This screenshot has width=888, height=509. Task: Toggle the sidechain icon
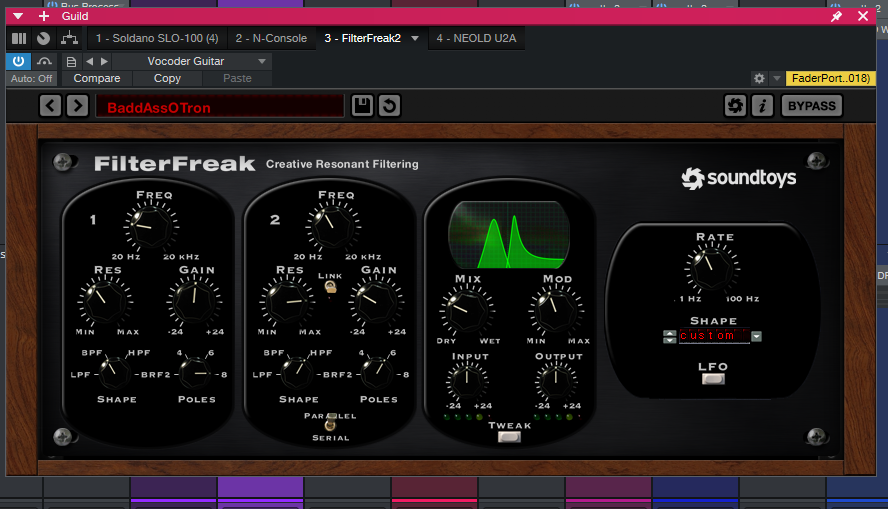point(44,61)
